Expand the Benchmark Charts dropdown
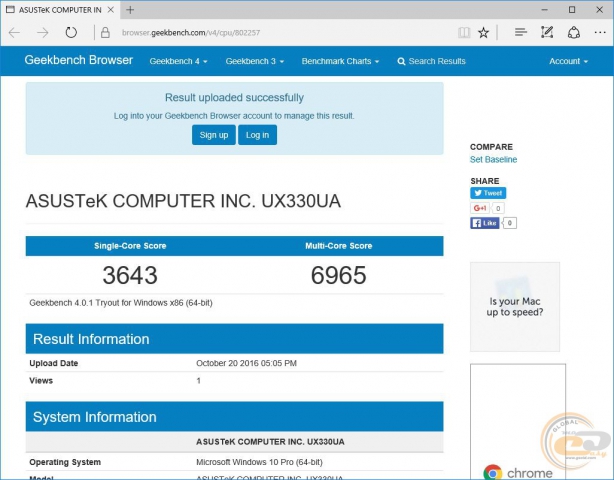Viewport: 614px width, 480px height. pyautogui.click(x=340, y=61)
